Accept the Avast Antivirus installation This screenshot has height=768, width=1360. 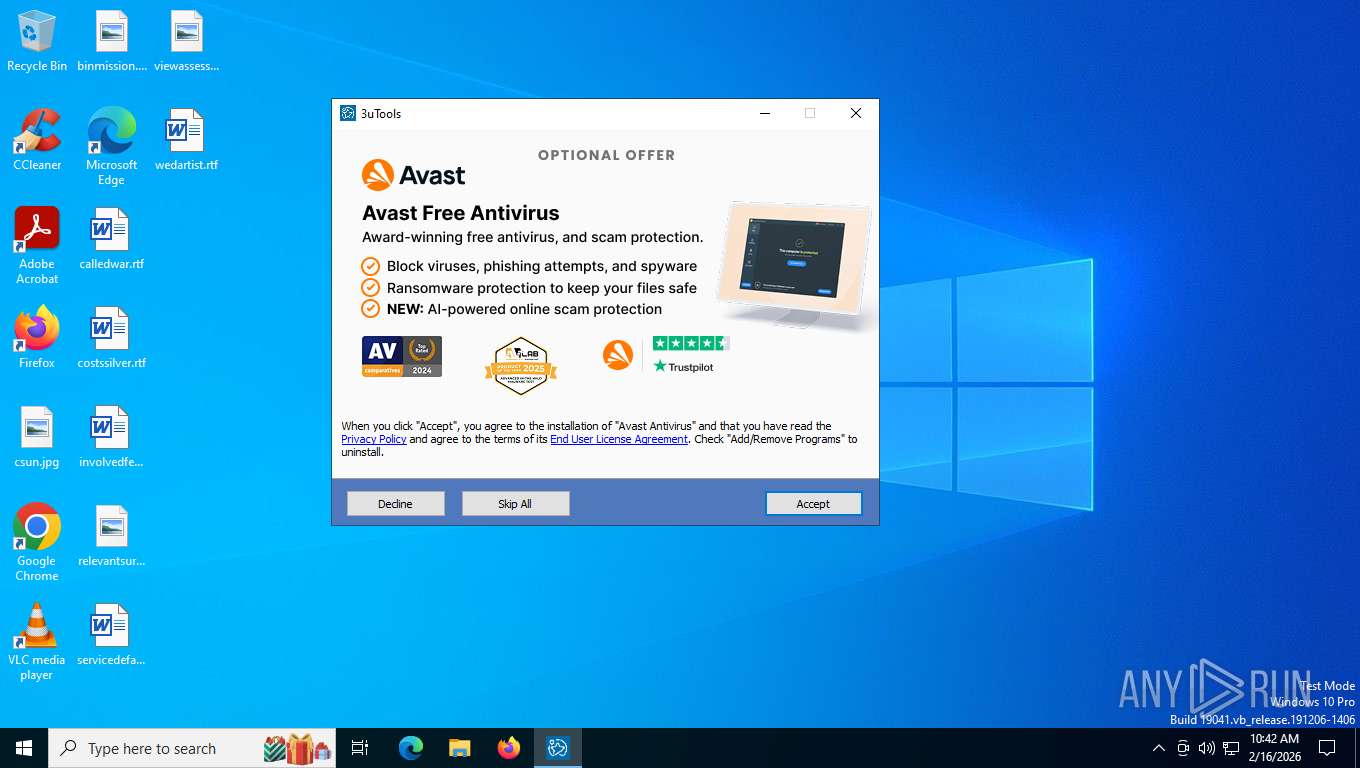[x=814, y=504]
